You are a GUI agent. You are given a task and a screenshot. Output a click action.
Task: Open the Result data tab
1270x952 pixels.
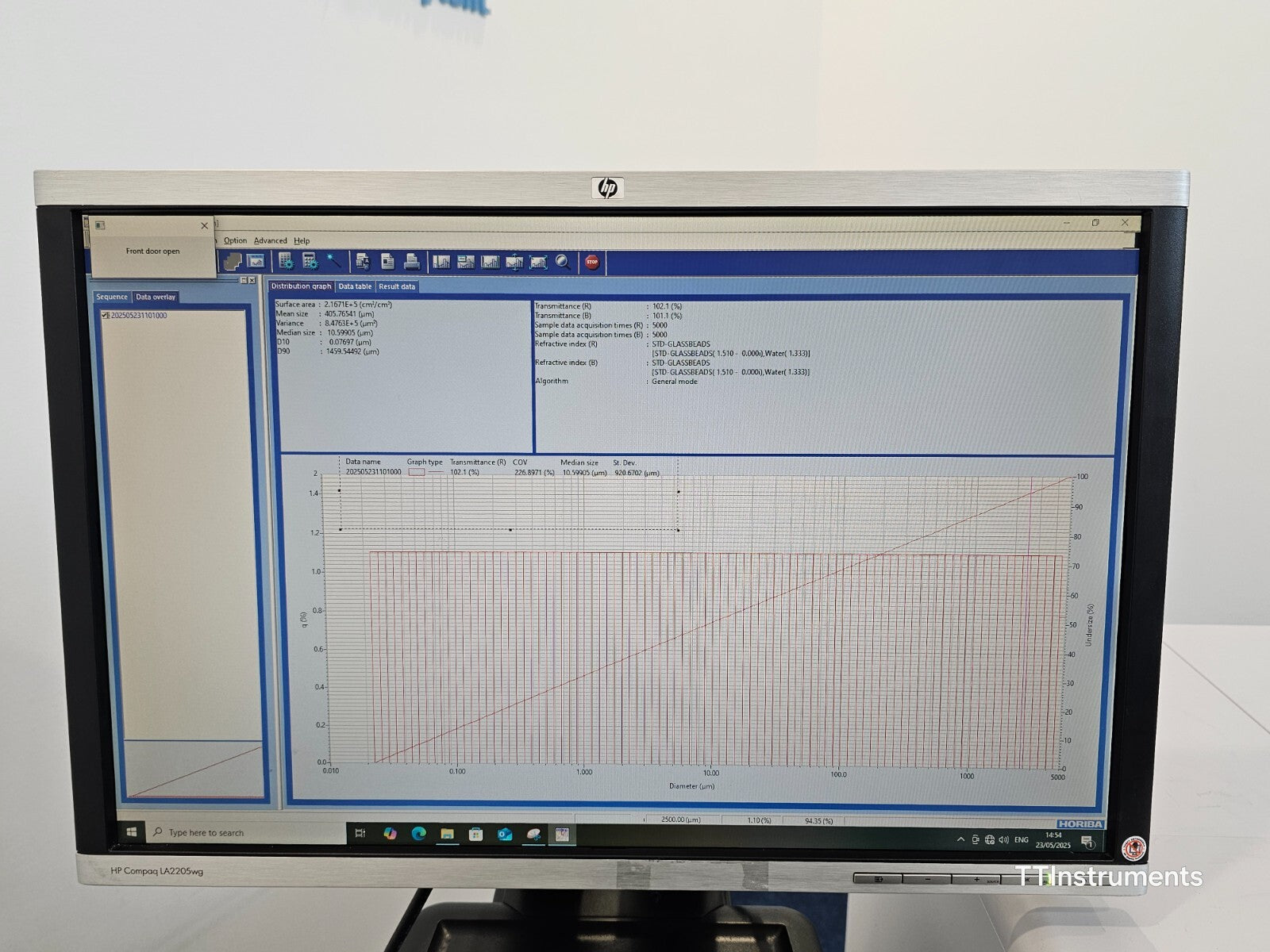[397, 287]
